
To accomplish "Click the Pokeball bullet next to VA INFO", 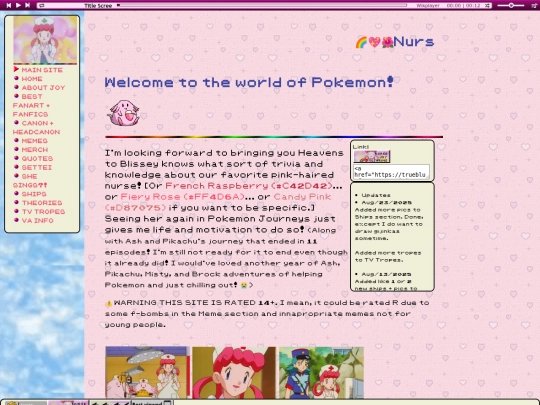I will point(16,220).
